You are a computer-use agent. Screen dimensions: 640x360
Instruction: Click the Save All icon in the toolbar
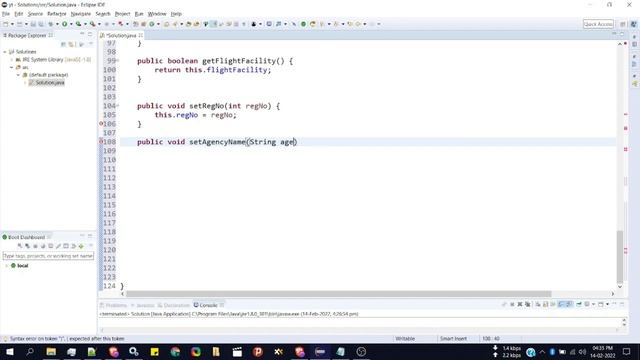pyautogui.click(x=41, y=24)
